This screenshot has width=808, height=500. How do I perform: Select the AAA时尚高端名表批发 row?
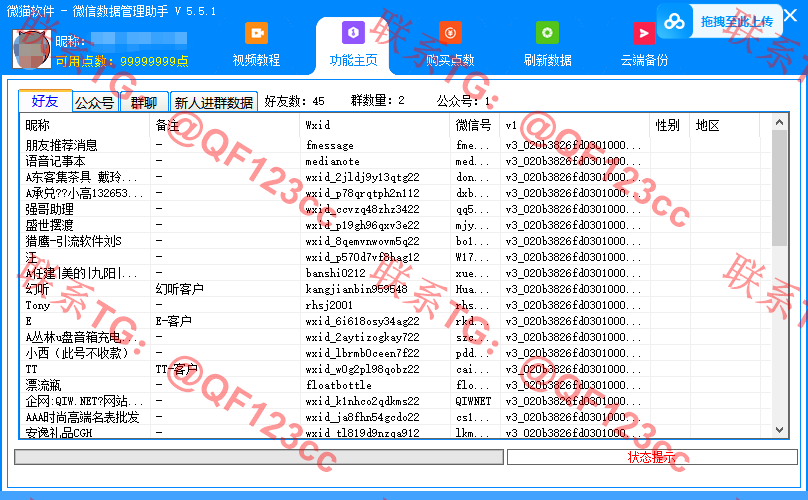click(396, 416)
